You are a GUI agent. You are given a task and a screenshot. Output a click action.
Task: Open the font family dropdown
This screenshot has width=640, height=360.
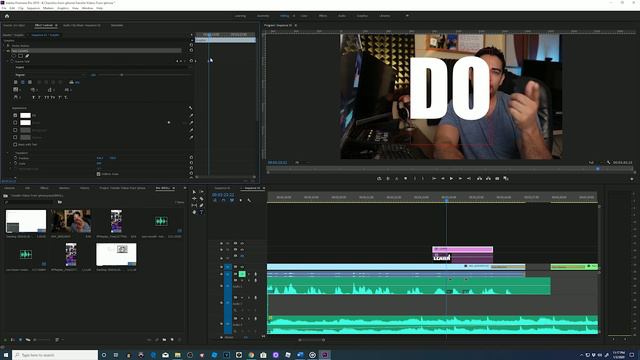point(102,67)
